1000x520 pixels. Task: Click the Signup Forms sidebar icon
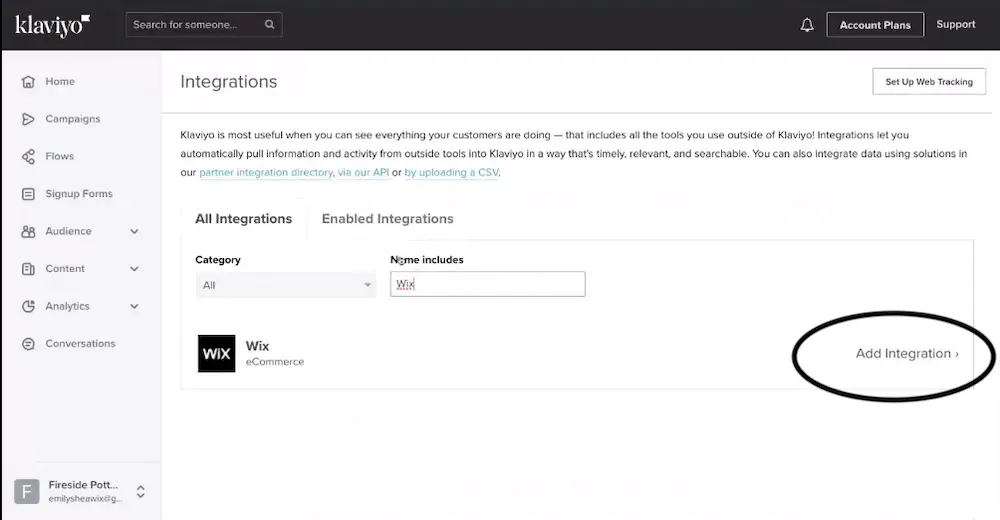coord(28,194)
